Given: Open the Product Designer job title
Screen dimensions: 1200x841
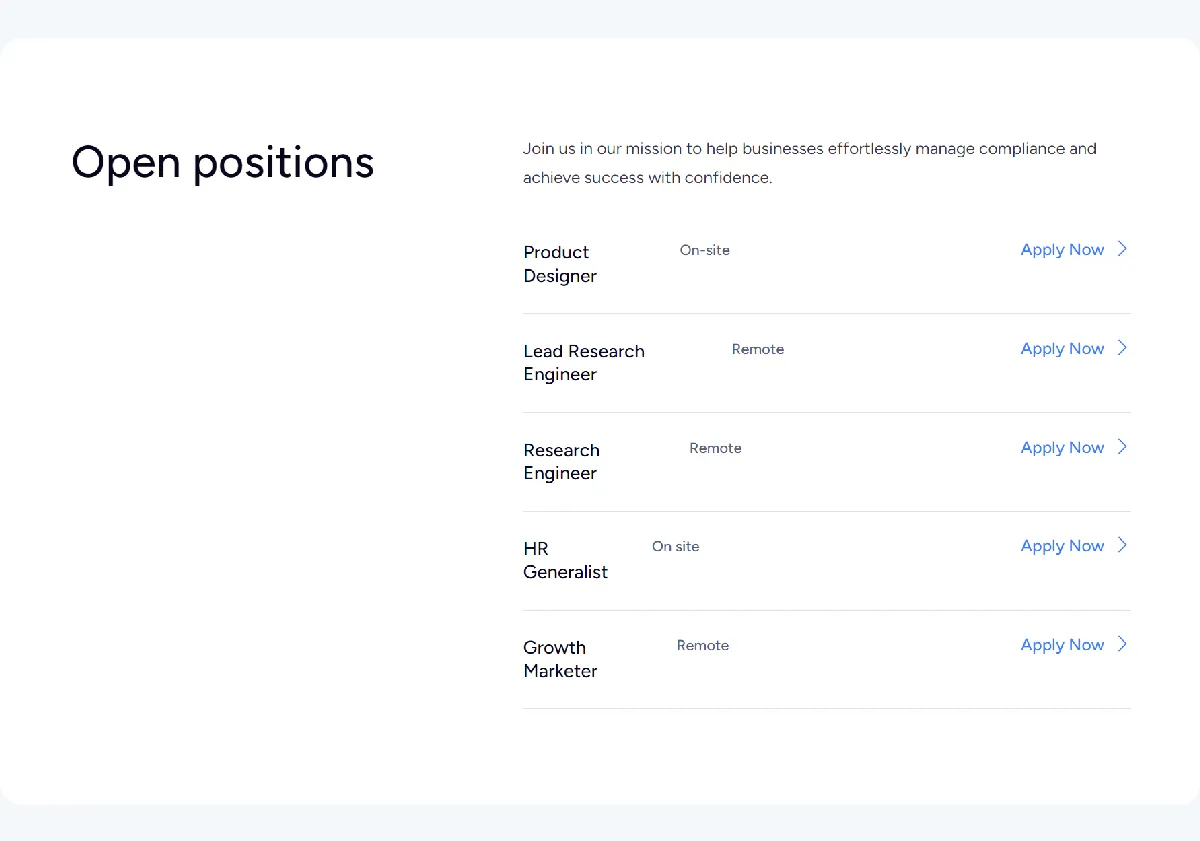Looking at the screenshot, I should (x=560, y=264).
